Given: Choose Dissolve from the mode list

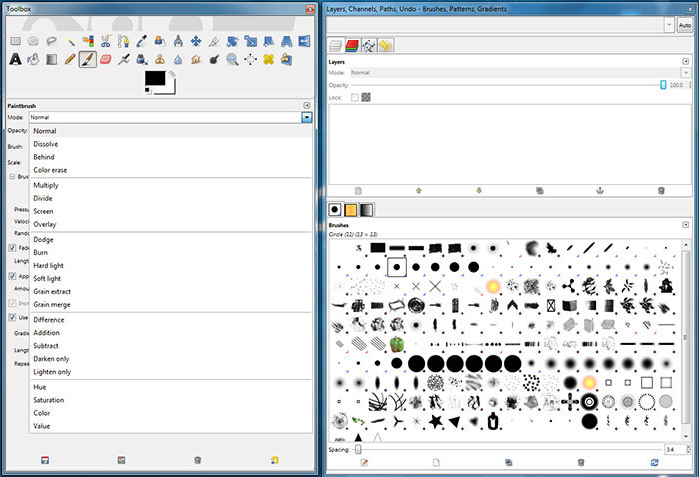Looking at the screenshot, I should (171, 144).
